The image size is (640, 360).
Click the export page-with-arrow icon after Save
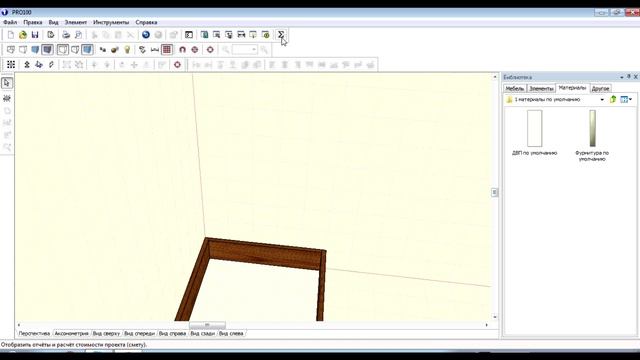pos(51,35)
